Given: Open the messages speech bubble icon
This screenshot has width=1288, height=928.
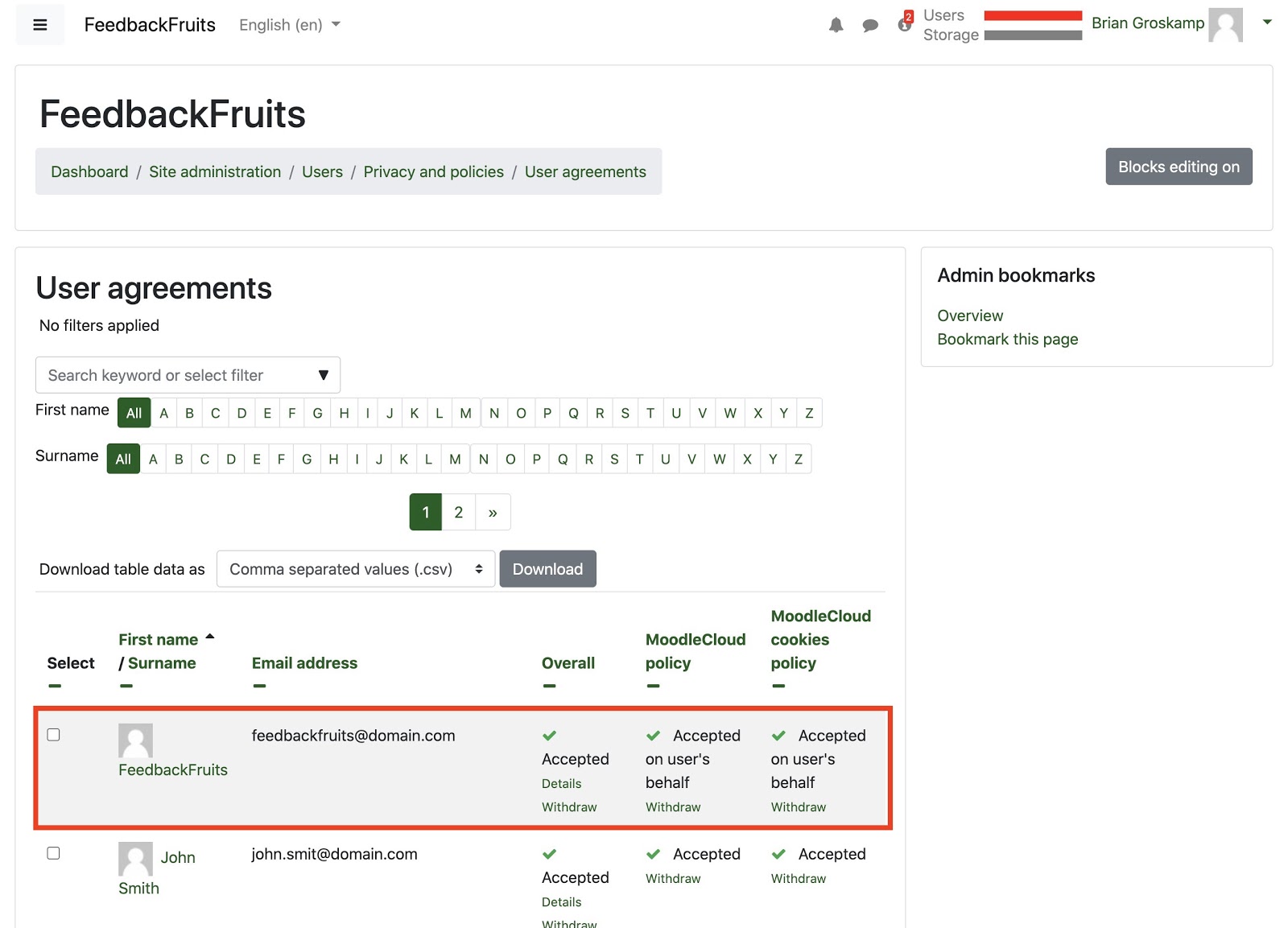Looking at the screenshot, I should [870, 26].
